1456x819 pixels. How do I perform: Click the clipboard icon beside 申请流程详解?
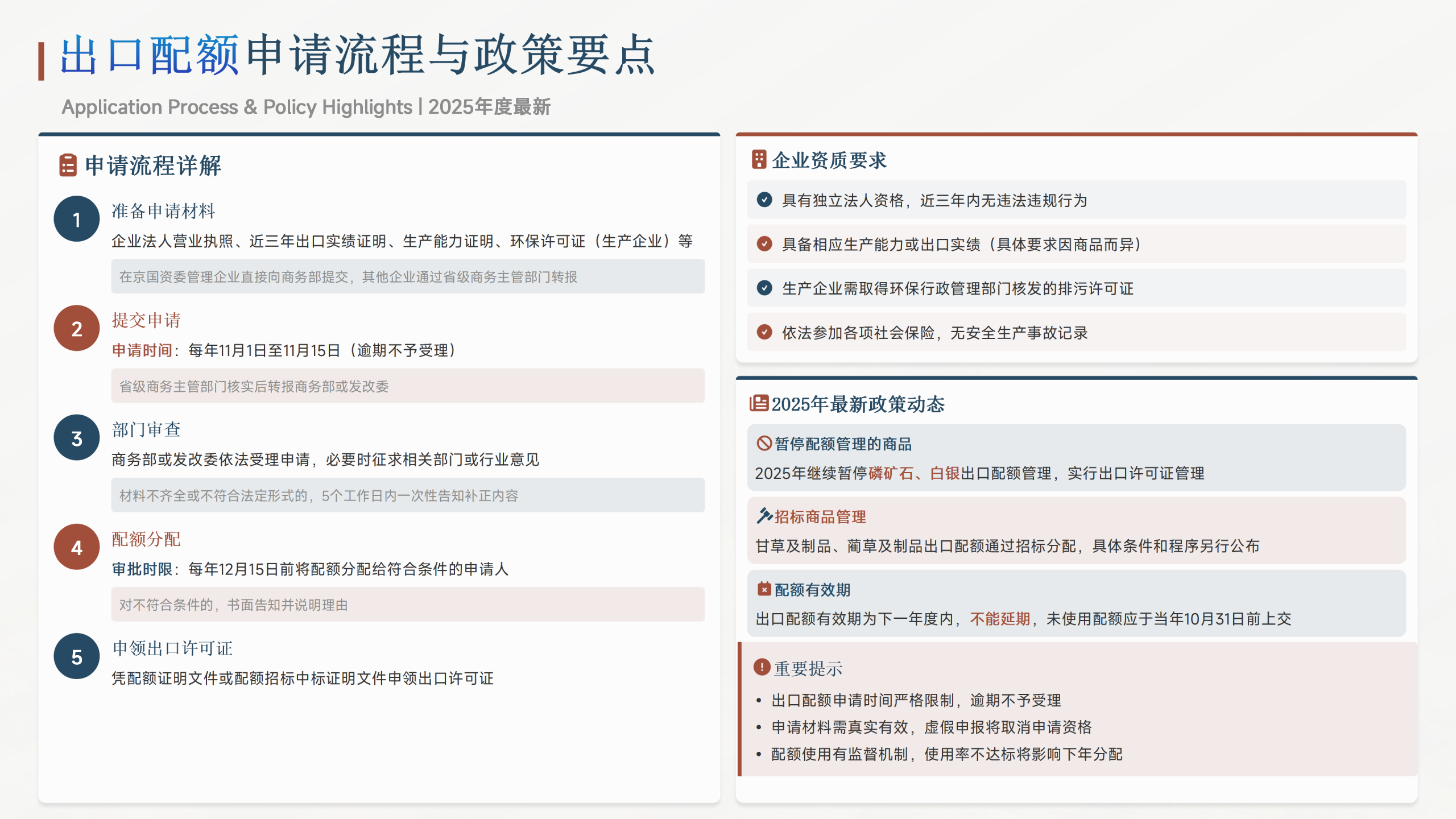[x=68, y=166]
